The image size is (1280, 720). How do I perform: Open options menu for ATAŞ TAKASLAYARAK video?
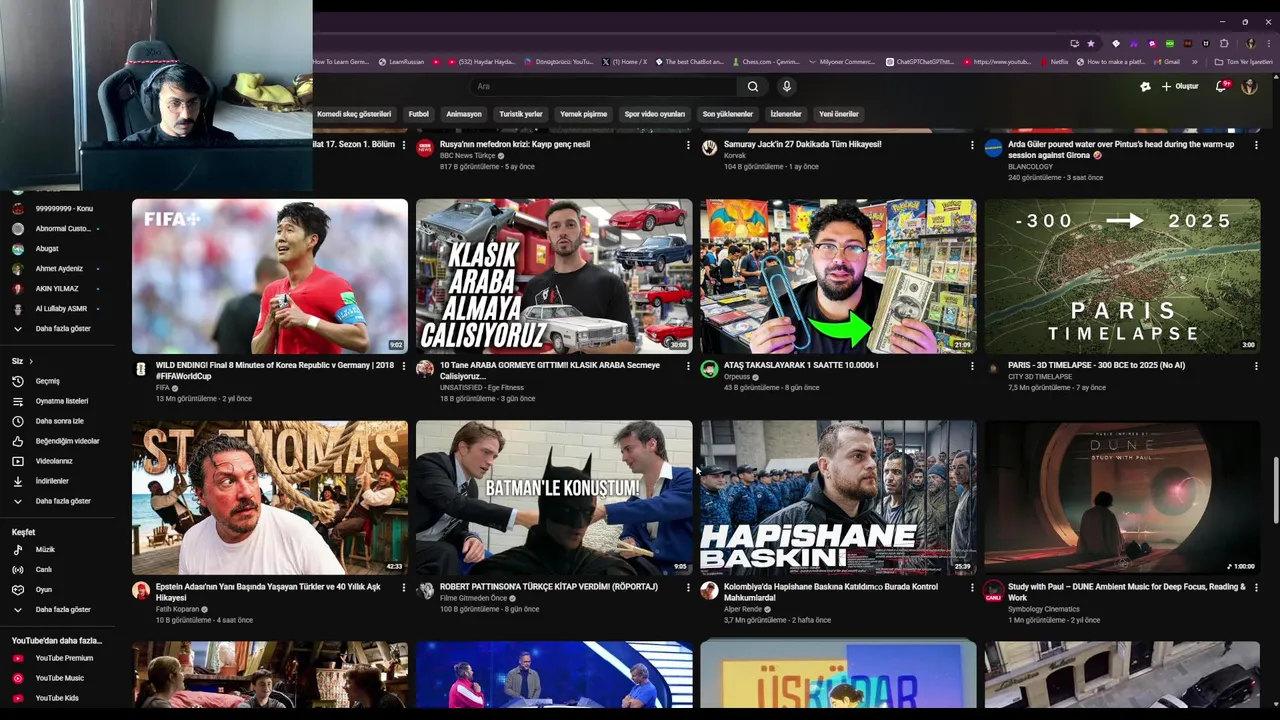[x=972, y=367]
